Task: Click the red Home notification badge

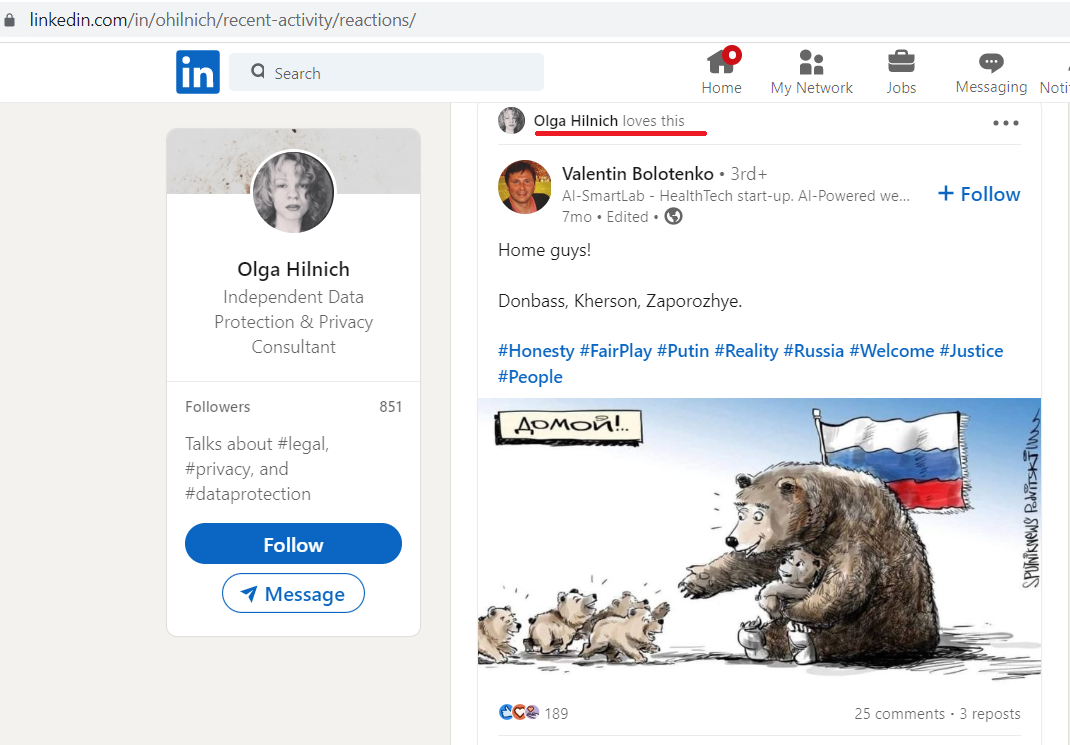Action: coord(732,55)
